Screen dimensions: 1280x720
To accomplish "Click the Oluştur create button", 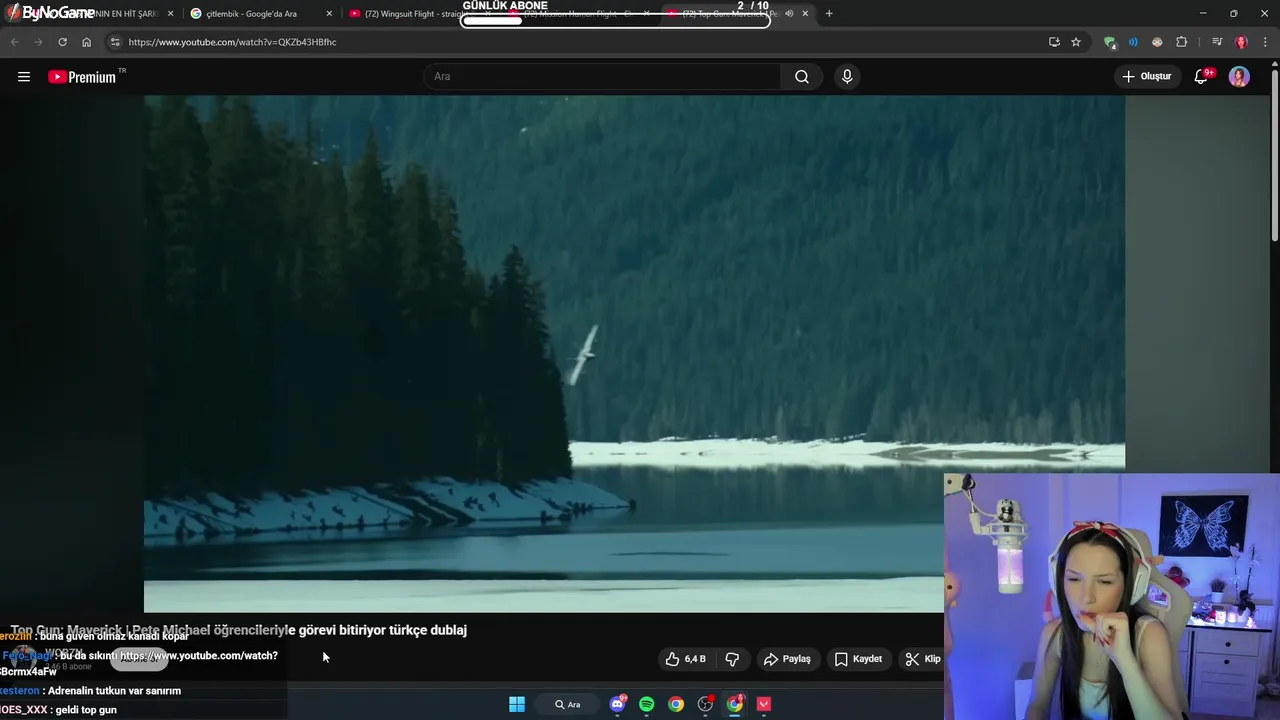I will (1146, 77).
